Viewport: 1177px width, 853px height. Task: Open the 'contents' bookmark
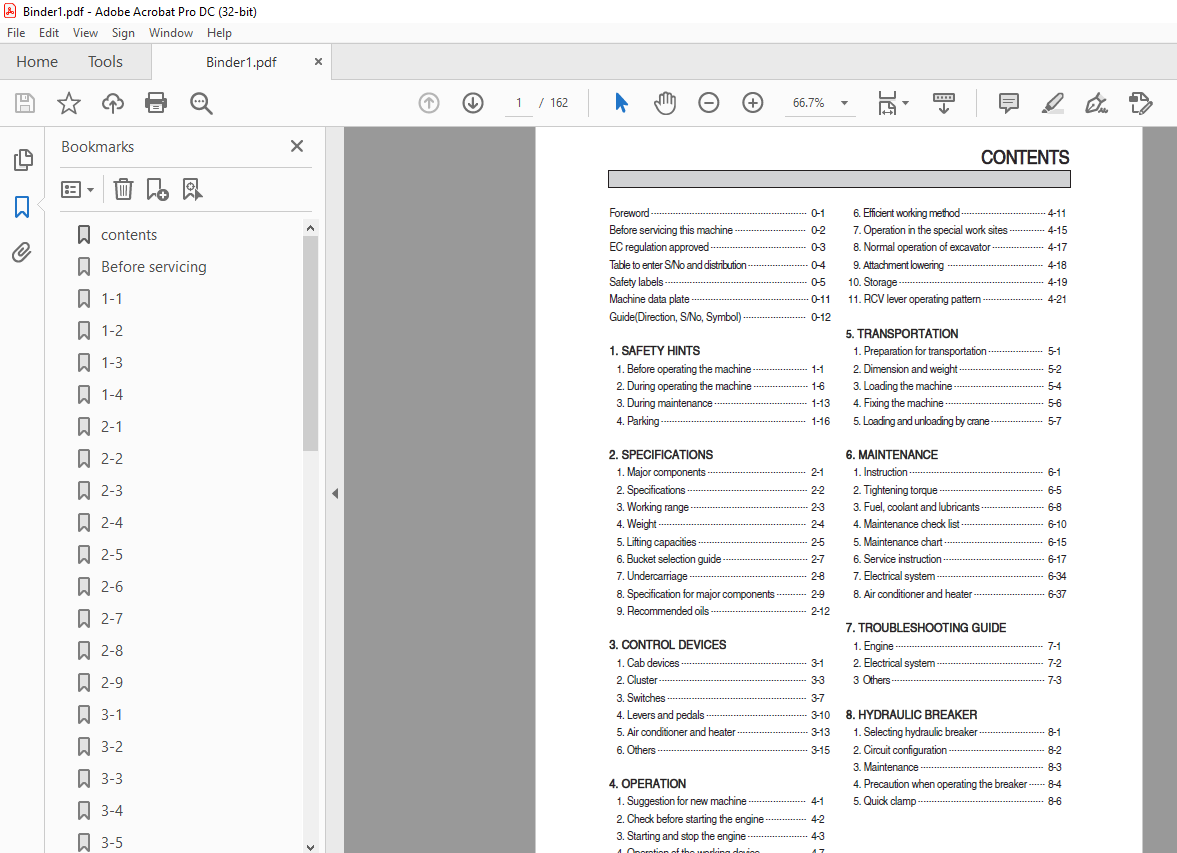[x=129, y=235]
